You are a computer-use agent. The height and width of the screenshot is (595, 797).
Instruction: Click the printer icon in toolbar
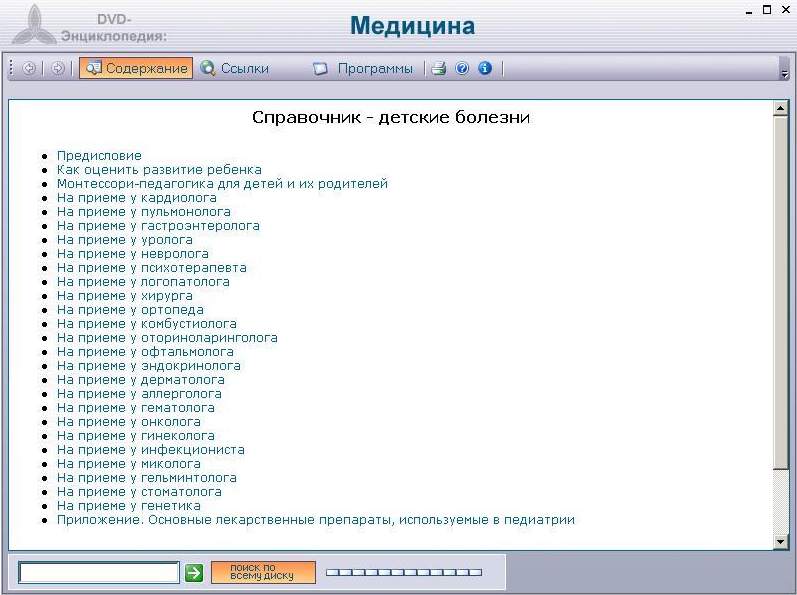438,69
